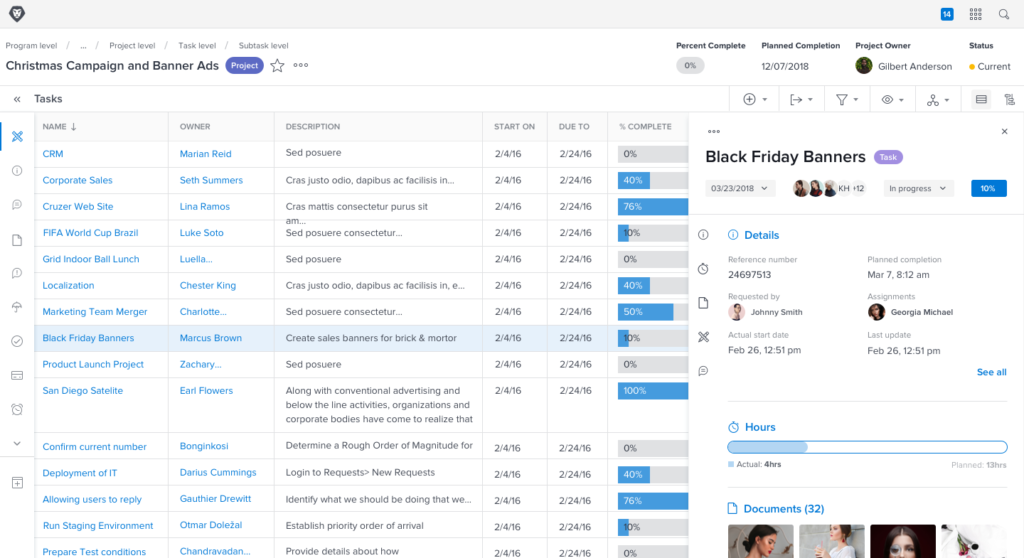
Task: Close the Black Friday Banners panel
Action: (x=1004, y=131)
